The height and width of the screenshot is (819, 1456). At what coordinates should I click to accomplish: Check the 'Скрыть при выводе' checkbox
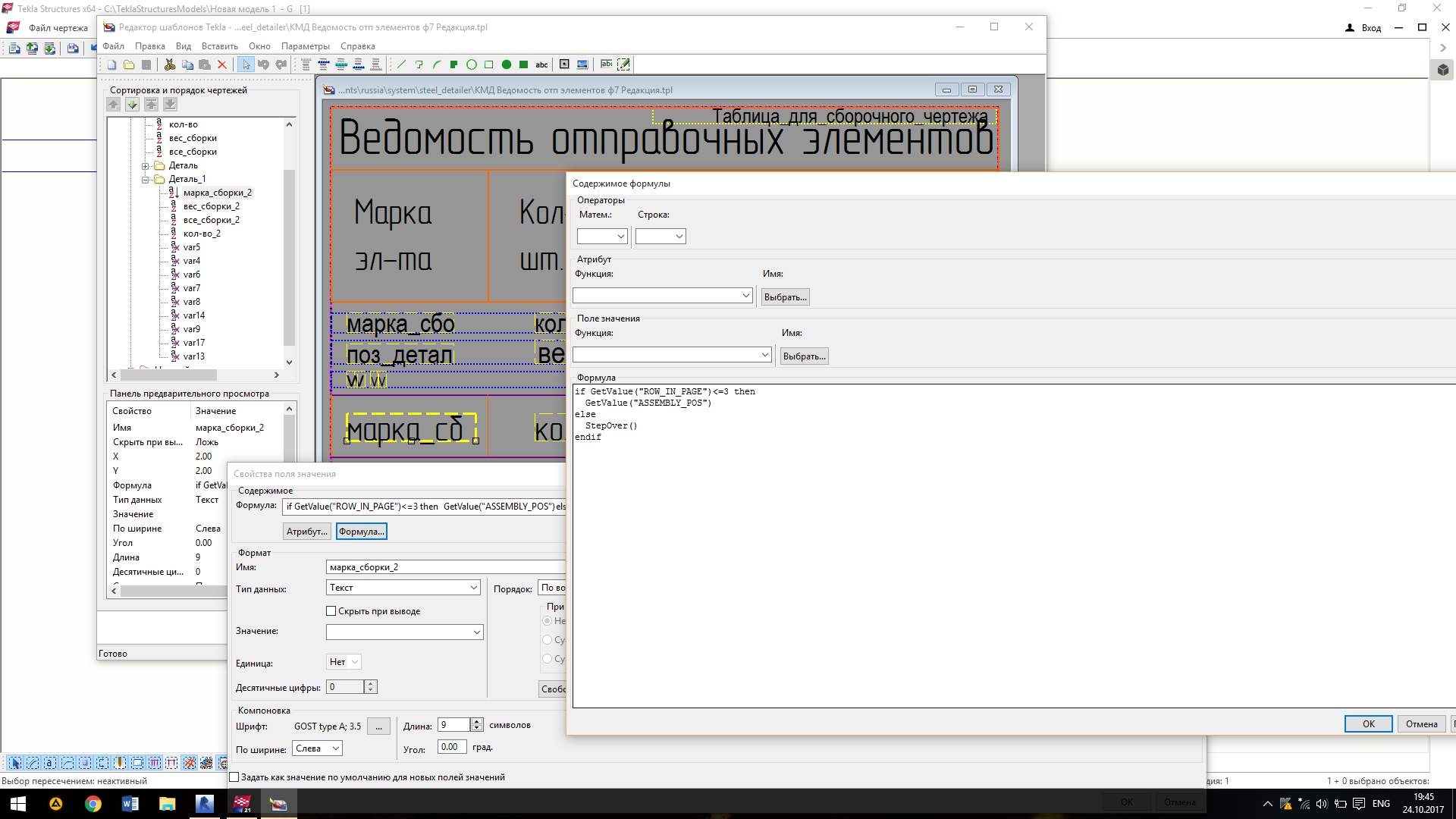point(331,611)
